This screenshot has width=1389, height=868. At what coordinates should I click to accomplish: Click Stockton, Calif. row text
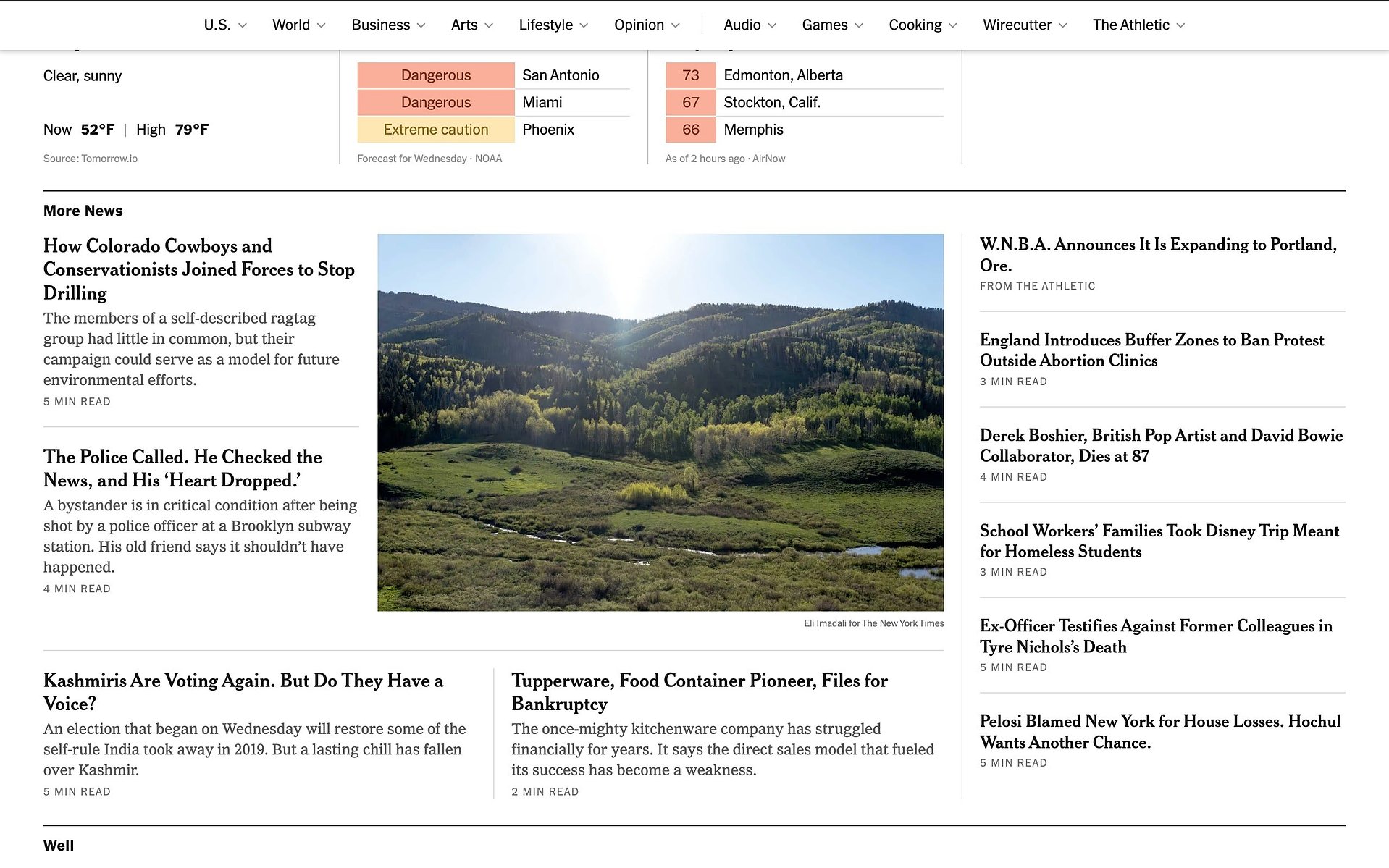click(772, 103)
